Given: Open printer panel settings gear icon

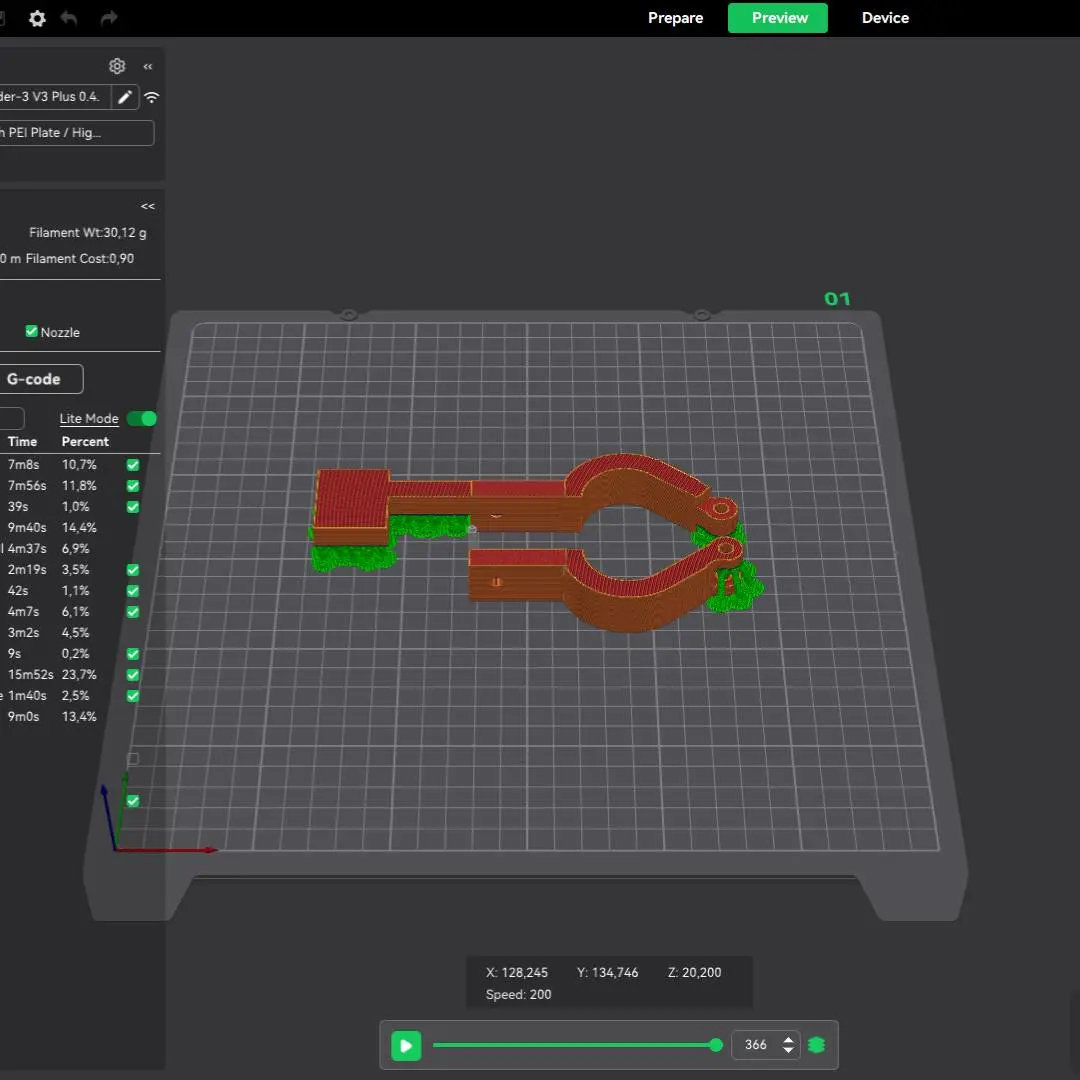Looking at the screenshot, I should coord(117,66).
